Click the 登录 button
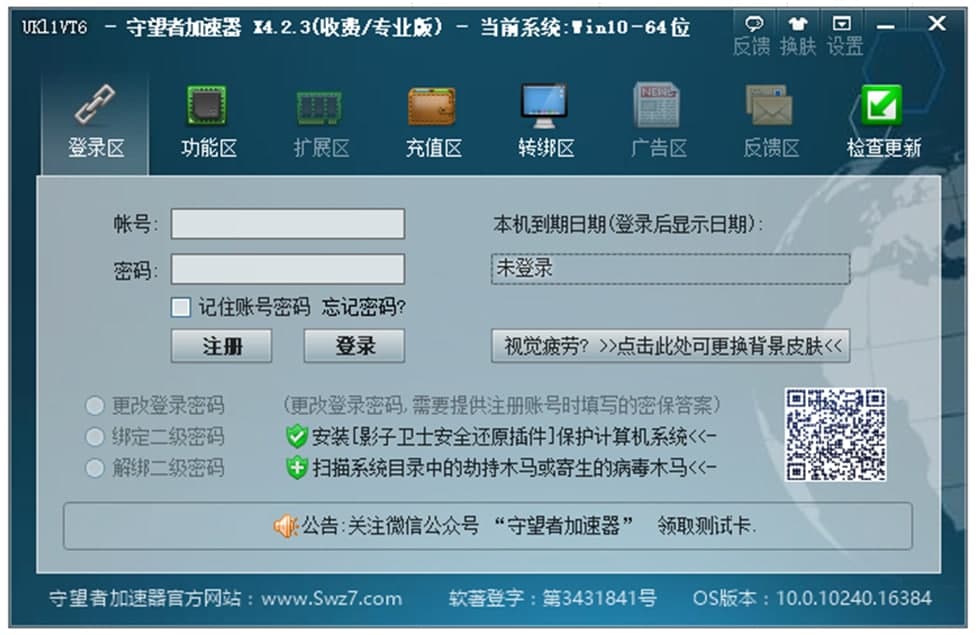The height and width of the screenshot is (635, 976). point(354,346)
